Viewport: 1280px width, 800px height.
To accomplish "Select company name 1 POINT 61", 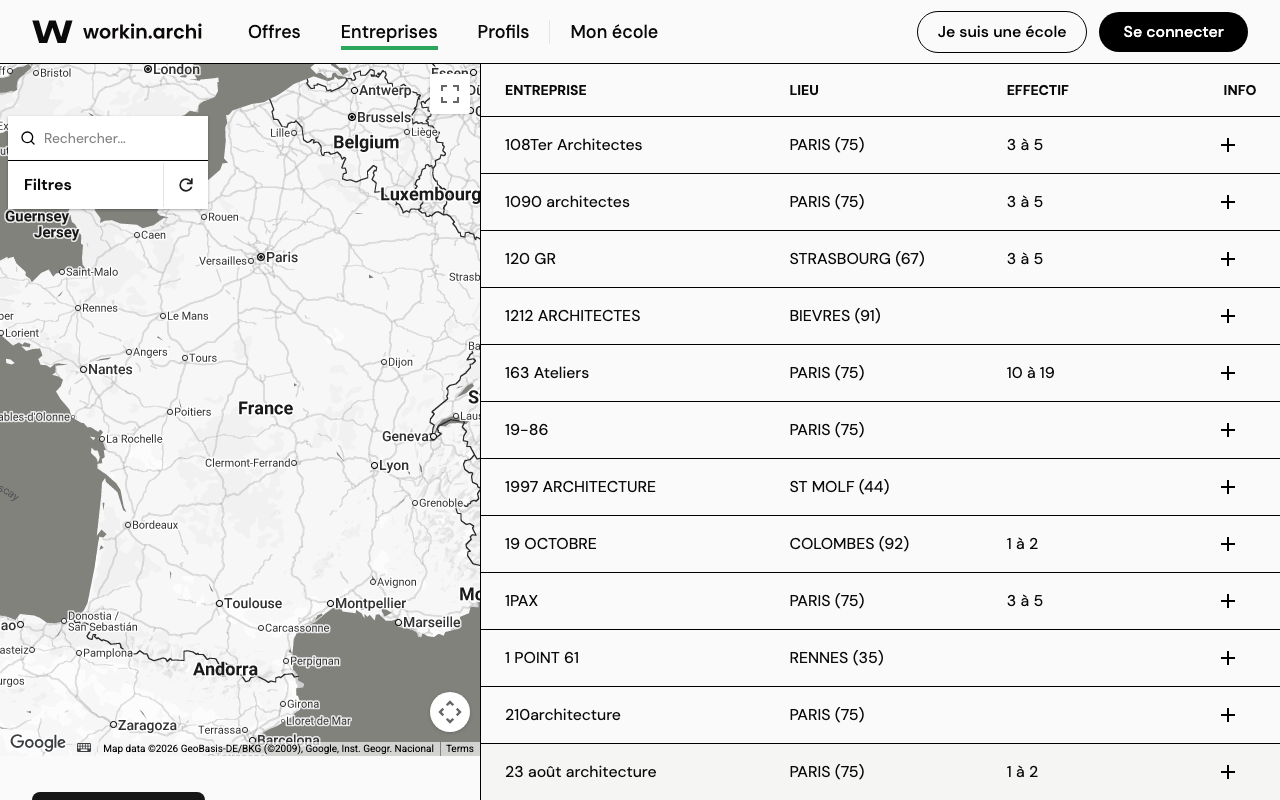I will (542, 658).
